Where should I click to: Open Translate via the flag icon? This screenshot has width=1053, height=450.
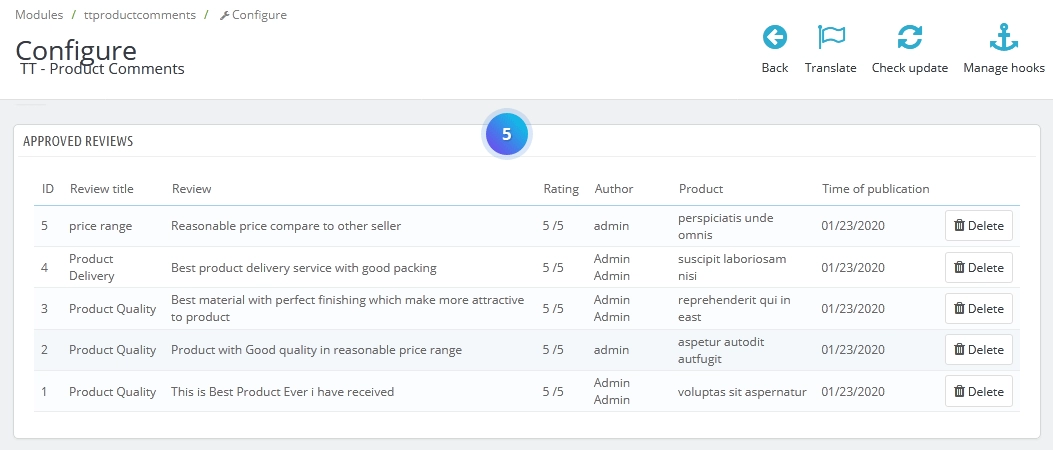830,38
